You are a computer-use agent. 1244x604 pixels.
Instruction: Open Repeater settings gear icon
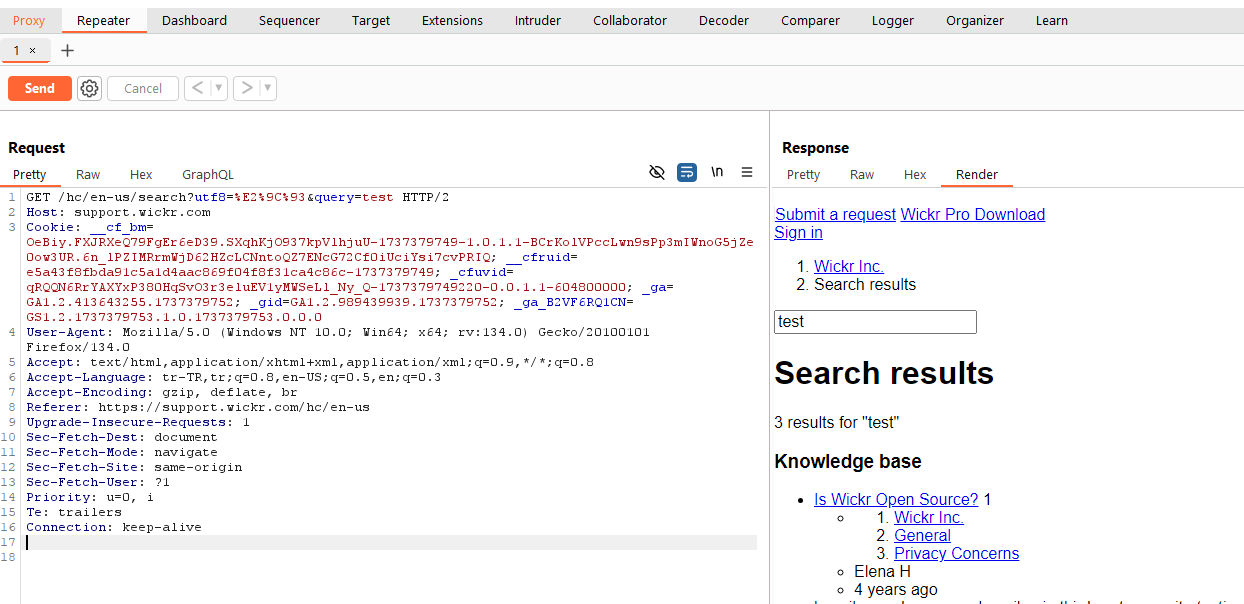90,88
